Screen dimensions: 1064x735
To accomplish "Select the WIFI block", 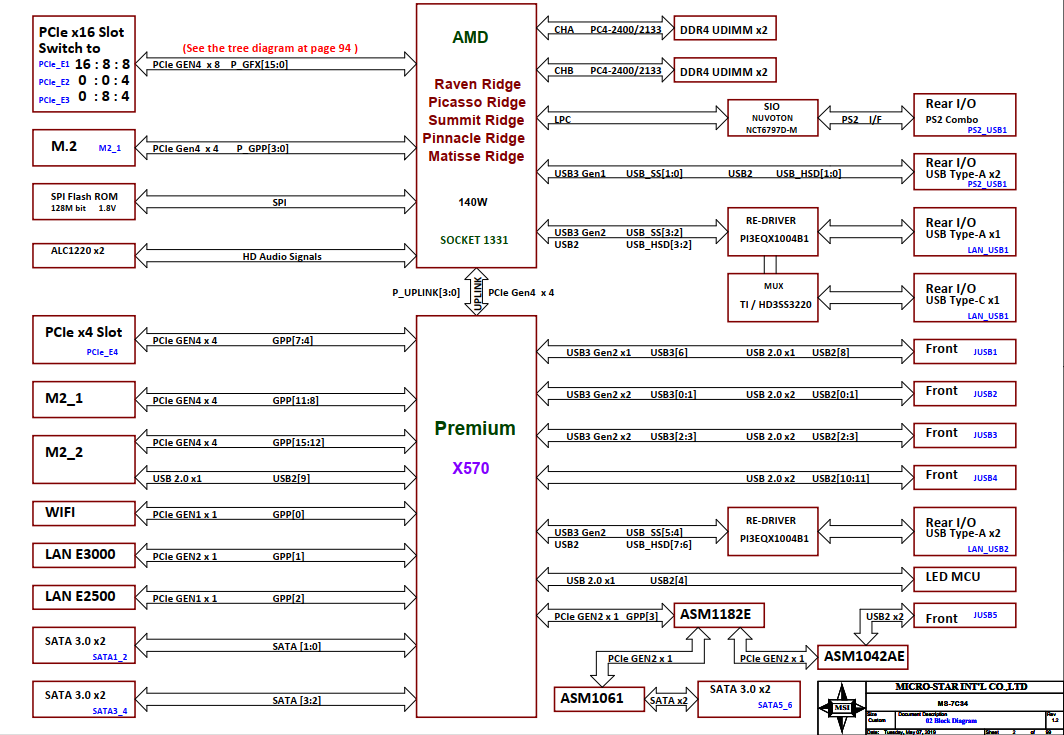I will coord(83,513).
